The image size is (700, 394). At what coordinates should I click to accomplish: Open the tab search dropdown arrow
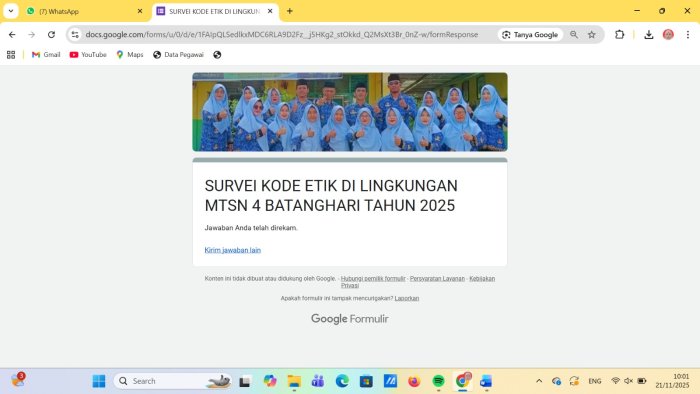click(11, 11)
